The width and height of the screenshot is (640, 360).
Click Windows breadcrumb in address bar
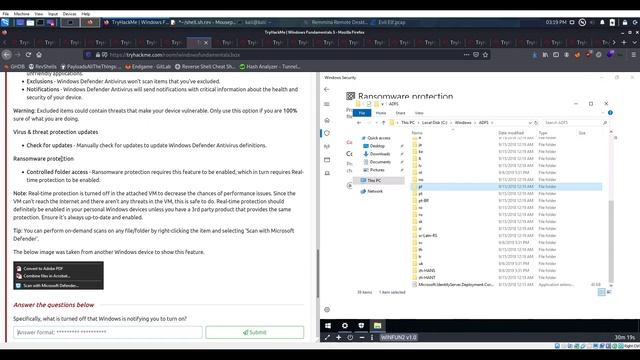463,123
